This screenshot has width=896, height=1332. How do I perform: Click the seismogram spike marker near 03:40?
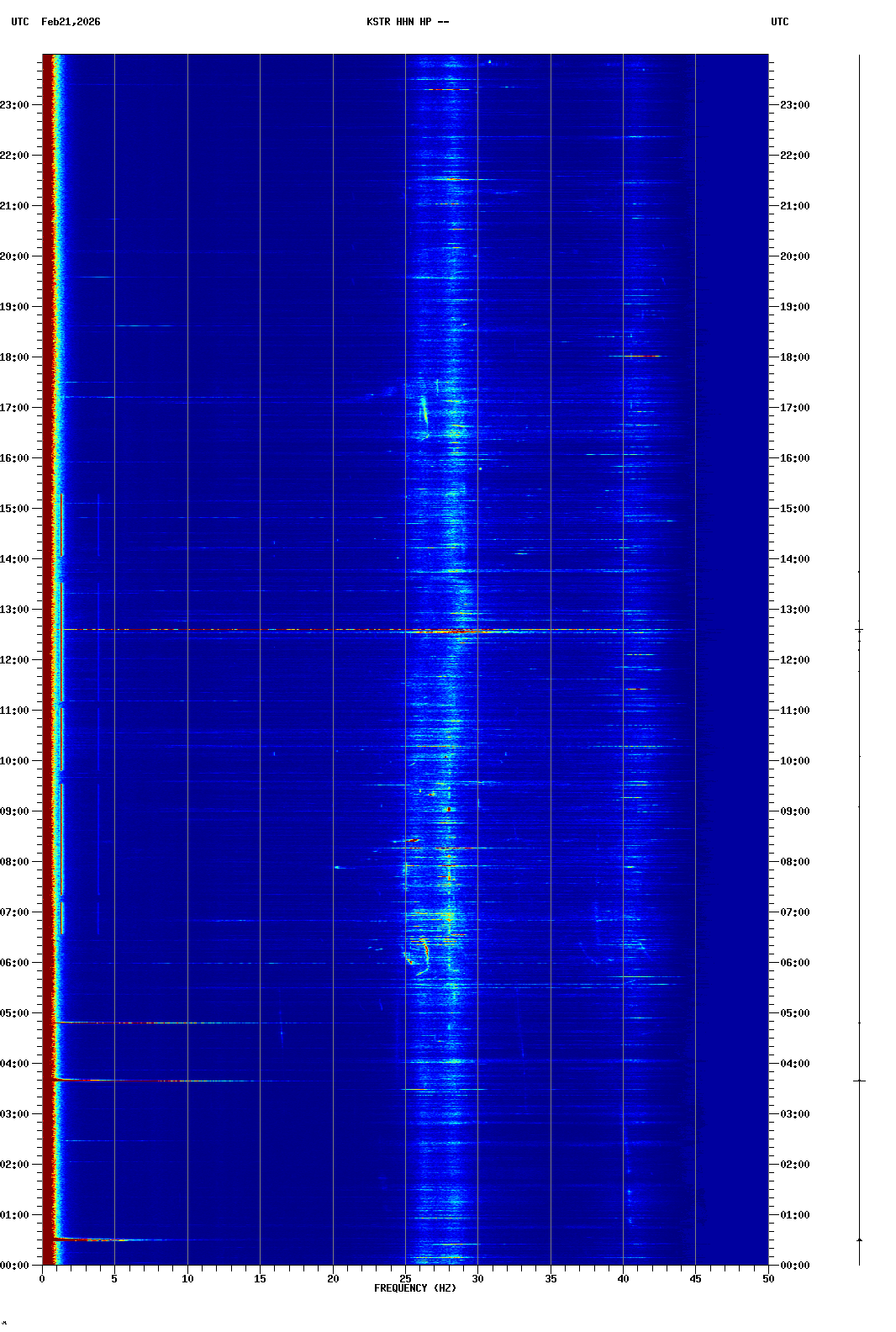coord(859,1081)
